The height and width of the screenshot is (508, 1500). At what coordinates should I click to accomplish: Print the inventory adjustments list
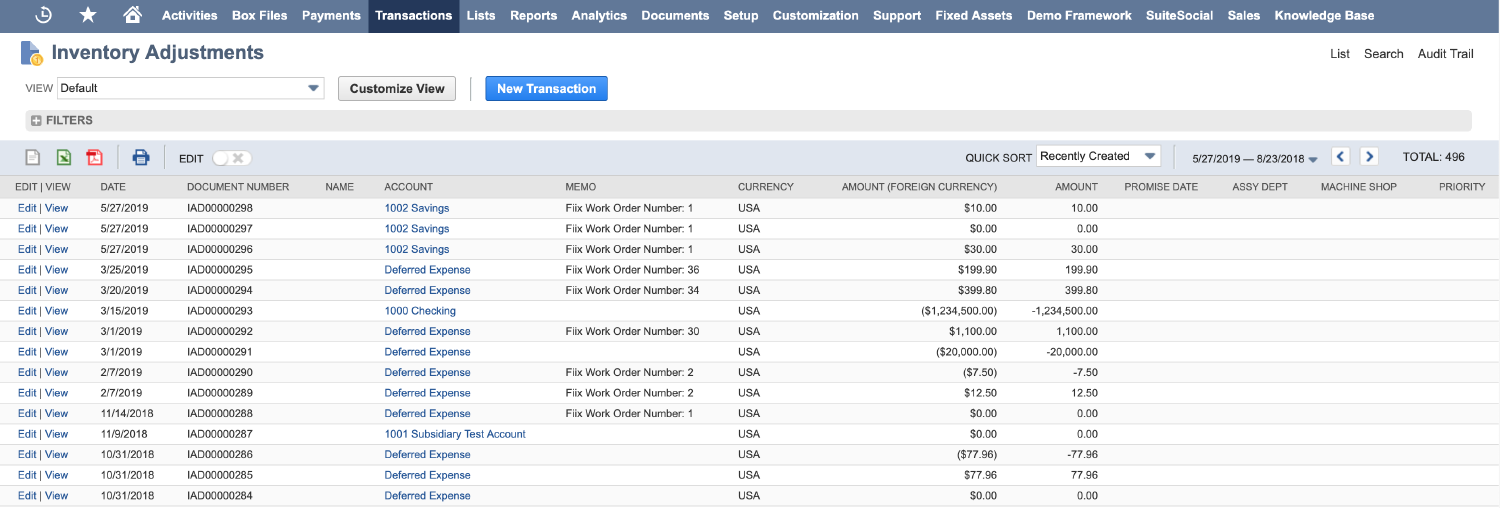141,157
